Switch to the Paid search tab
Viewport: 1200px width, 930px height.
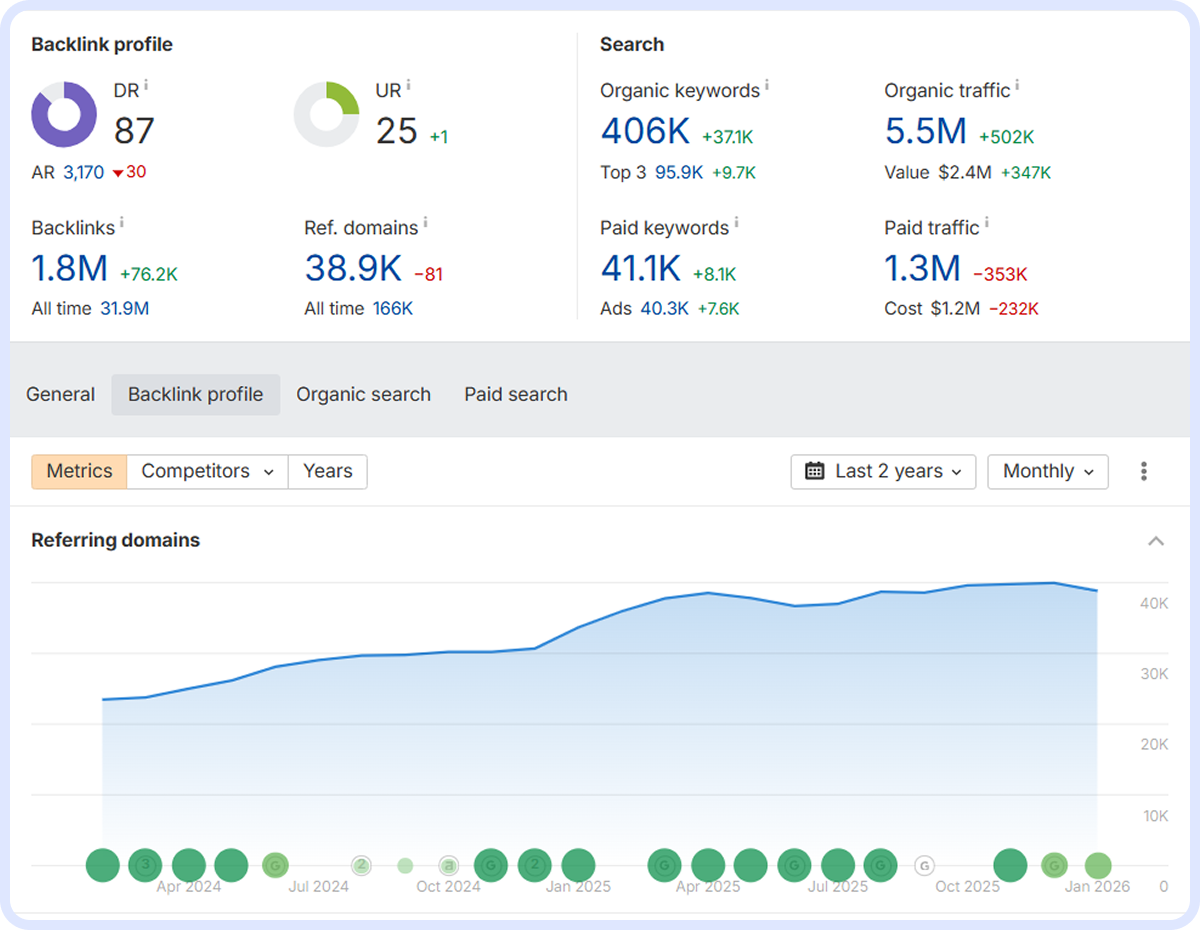(515, 395)
